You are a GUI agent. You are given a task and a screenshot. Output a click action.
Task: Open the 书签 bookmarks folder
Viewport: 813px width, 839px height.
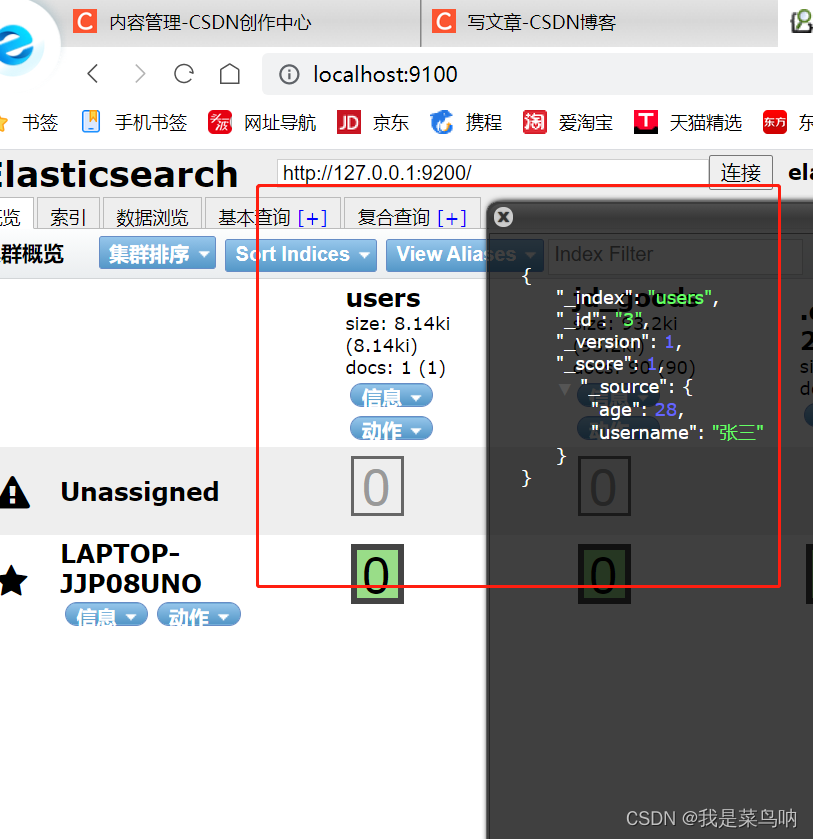tap(28, 123)
